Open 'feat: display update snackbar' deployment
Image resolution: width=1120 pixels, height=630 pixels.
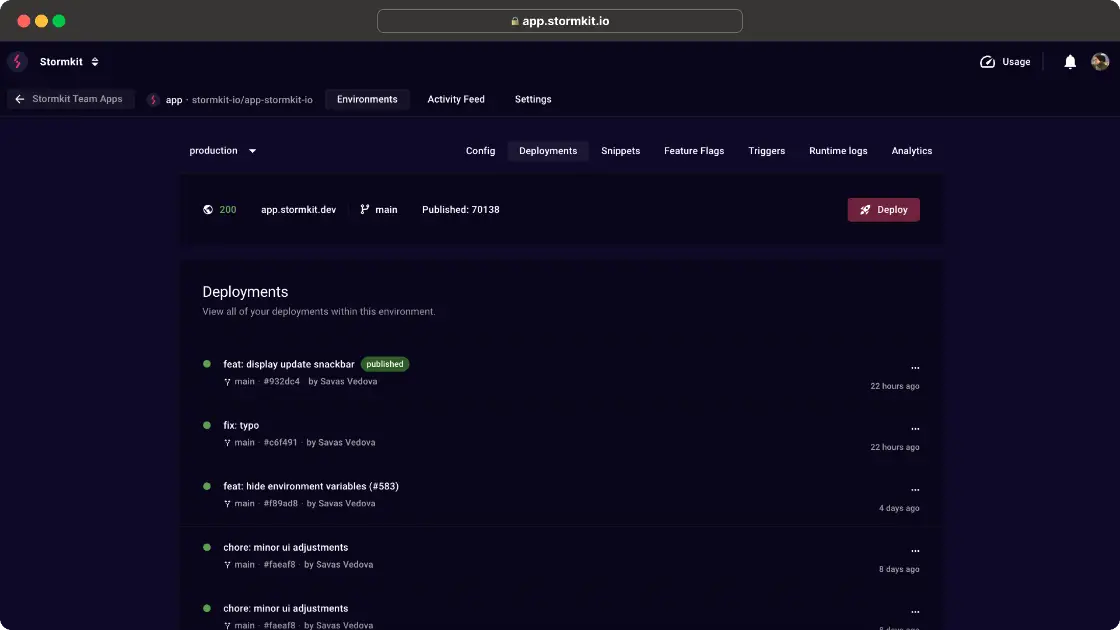pos(289,364)
